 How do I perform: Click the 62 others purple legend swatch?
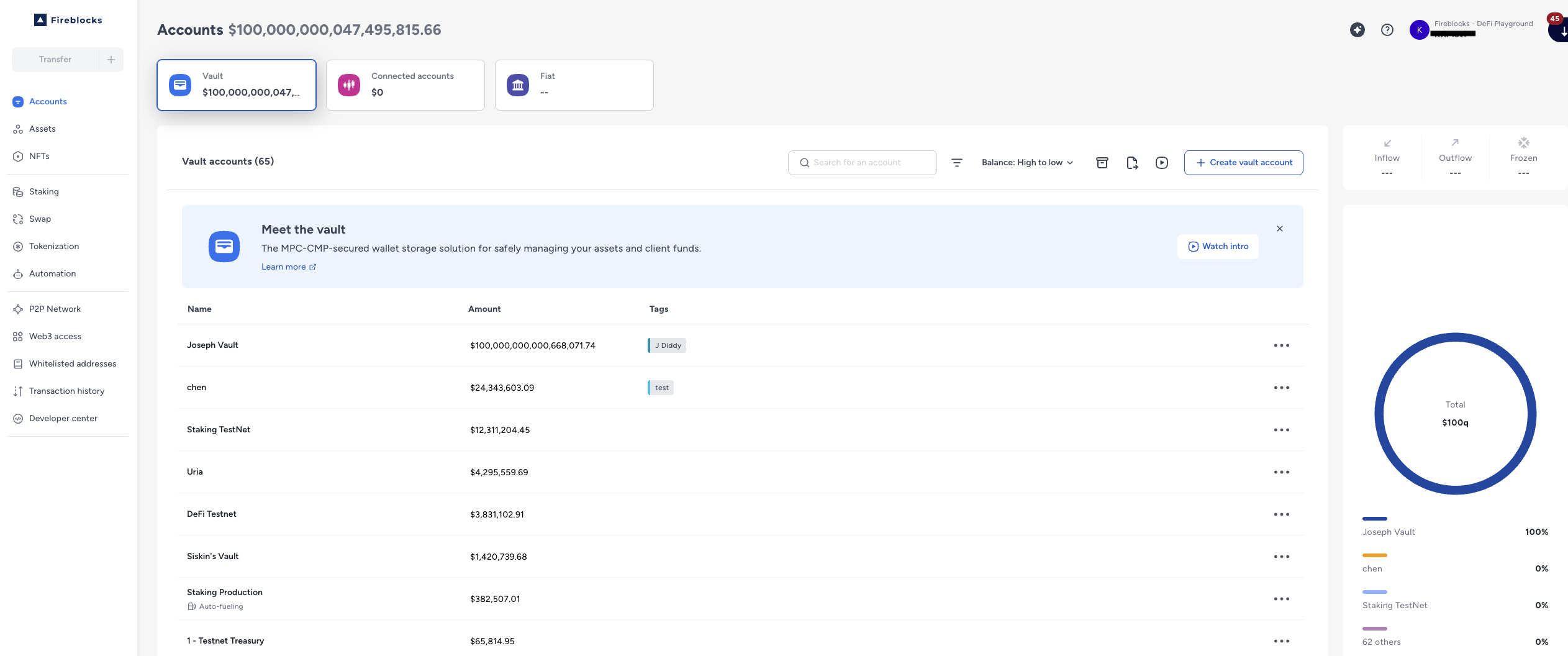pyautogui.click(x=1374, y=629)
